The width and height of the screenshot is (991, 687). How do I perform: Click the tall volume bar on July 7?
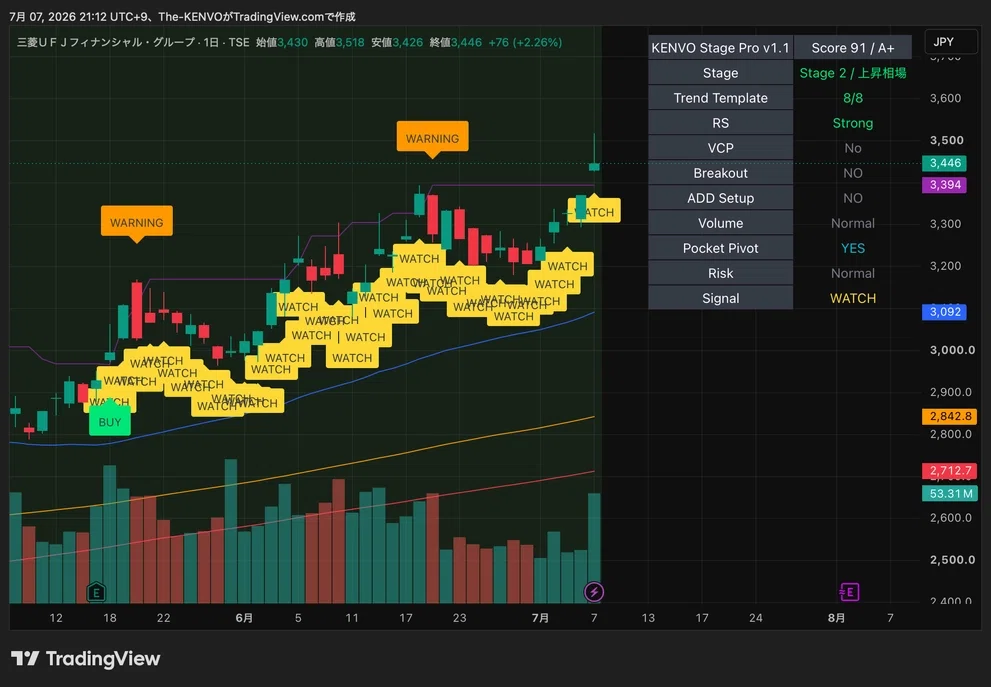point(594,548)
